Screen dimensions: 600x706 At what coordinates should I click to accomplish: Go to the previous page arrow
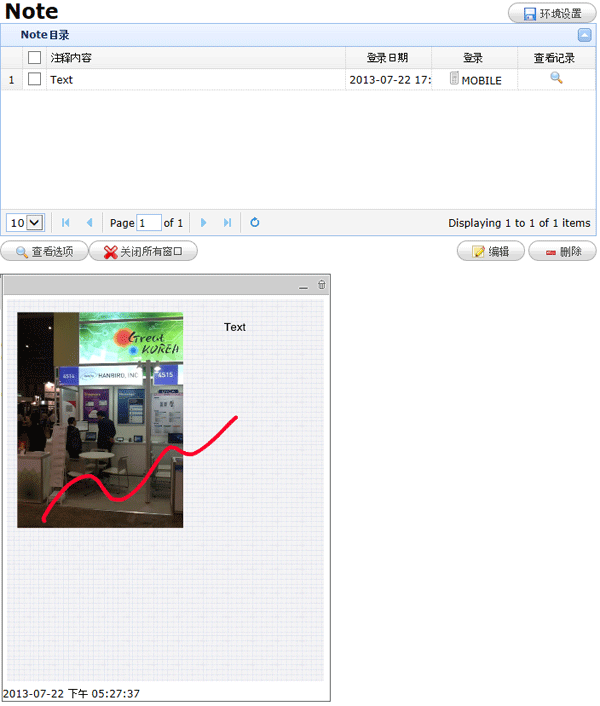pos(89,223)
